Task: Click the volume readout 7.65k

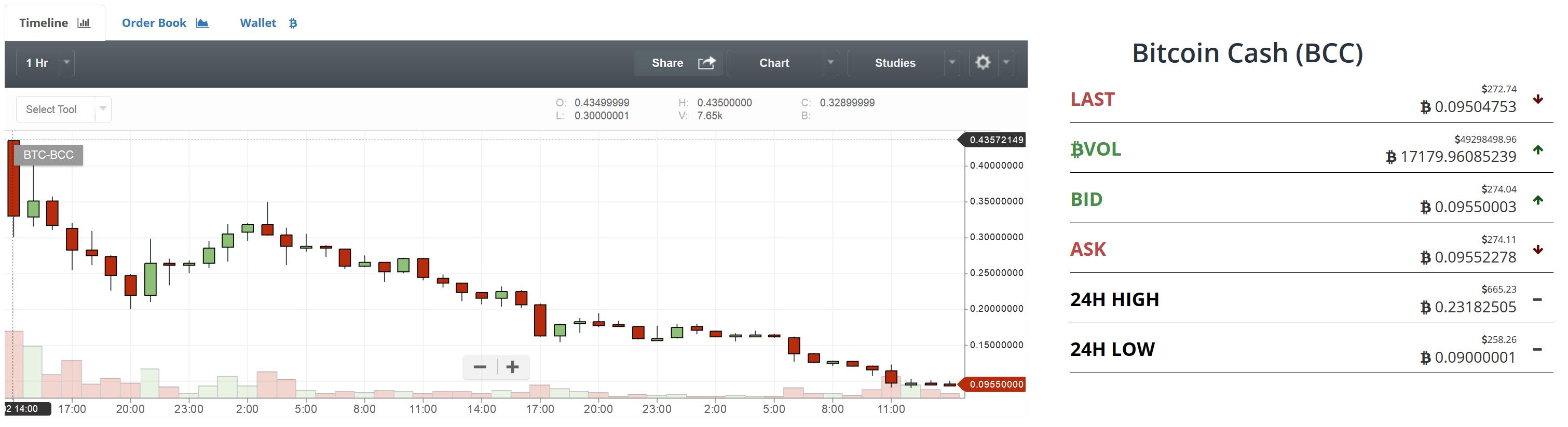Action: click(710, 116)
